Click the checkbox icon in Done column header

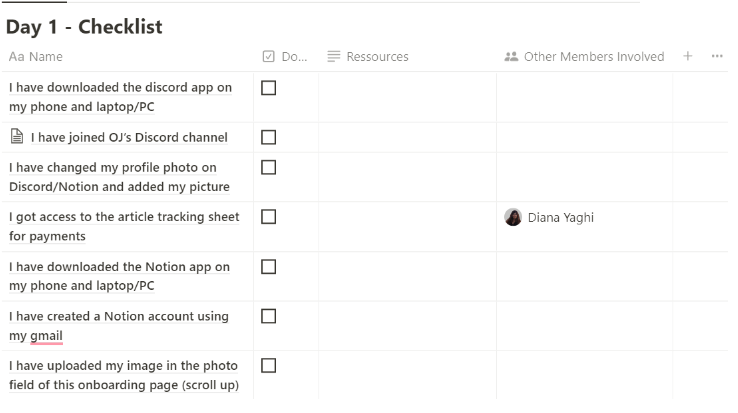(268, 57)
